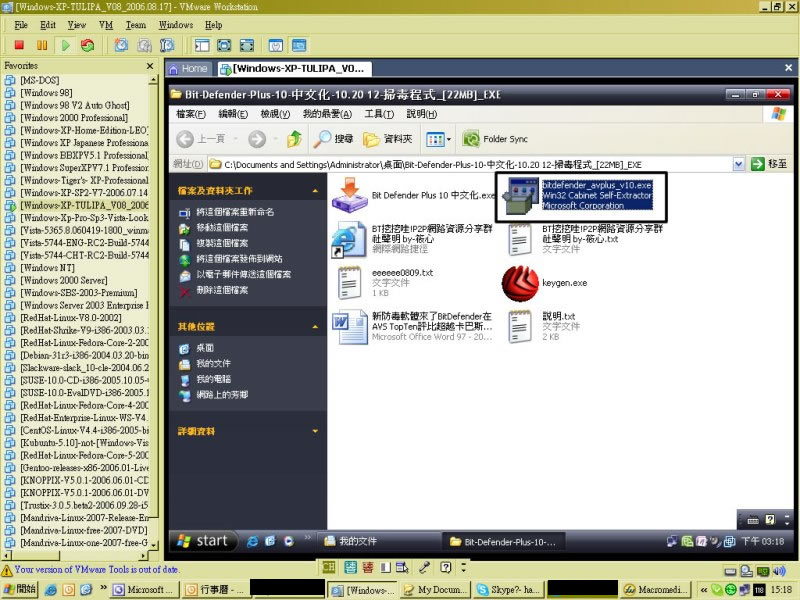Viewport: 800px width, 600px height.
Task: Click the e-mail this file link
Action: point(244,274)
